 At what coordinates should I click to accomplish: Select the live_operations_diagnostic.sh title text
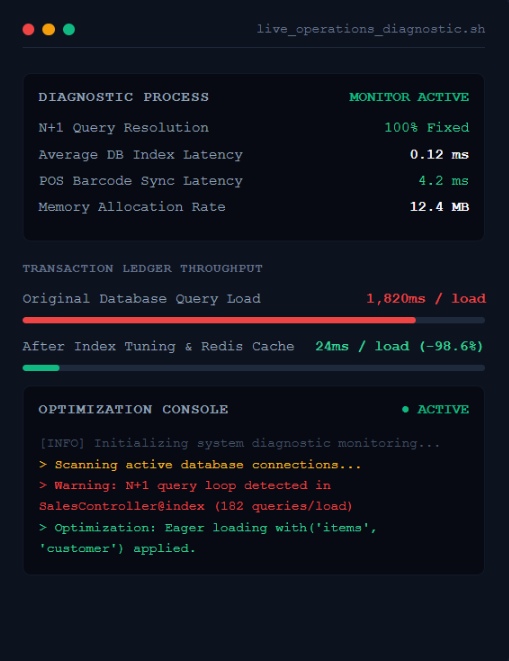(371, 29)
